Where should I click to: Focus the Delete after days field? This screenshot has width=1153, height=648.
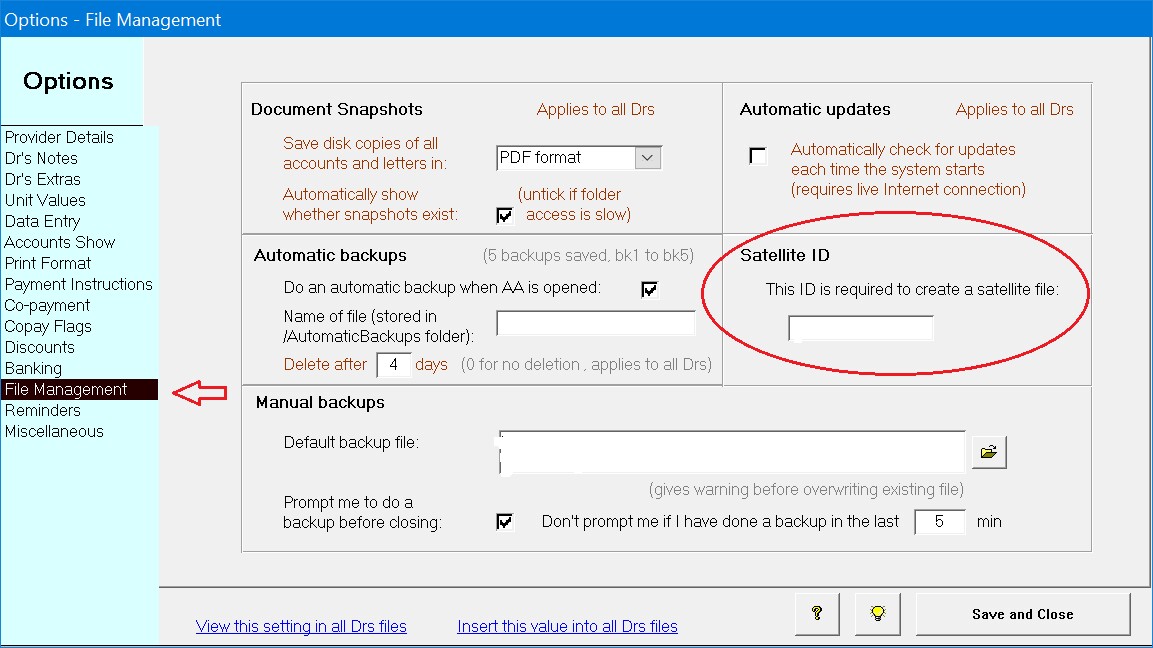394,365
